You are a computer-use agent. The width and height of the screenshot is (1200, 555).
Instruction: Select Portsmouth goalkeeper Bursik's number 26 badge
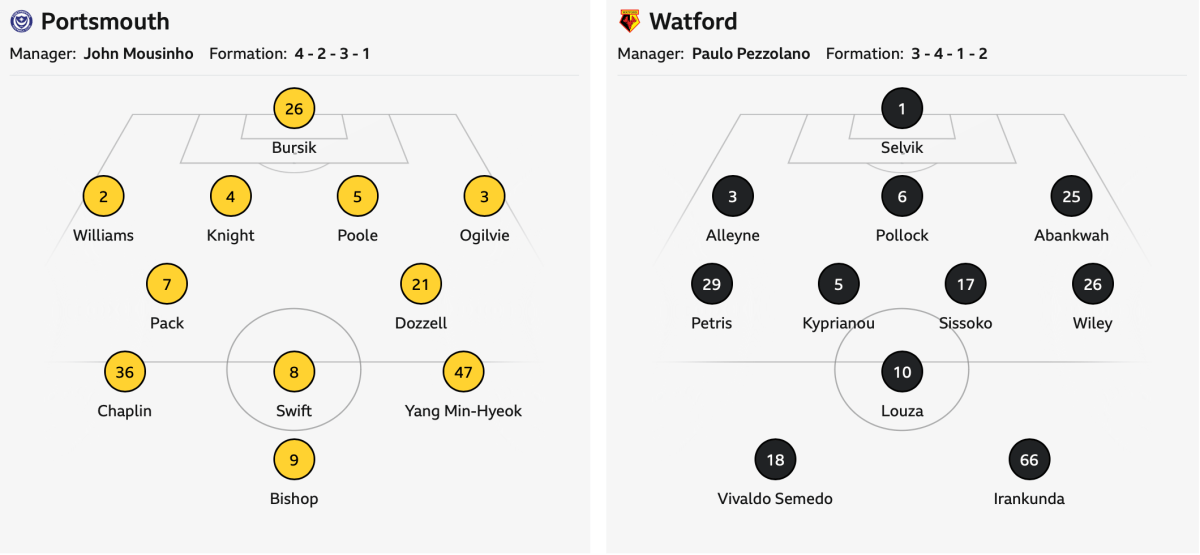(294, 108)
